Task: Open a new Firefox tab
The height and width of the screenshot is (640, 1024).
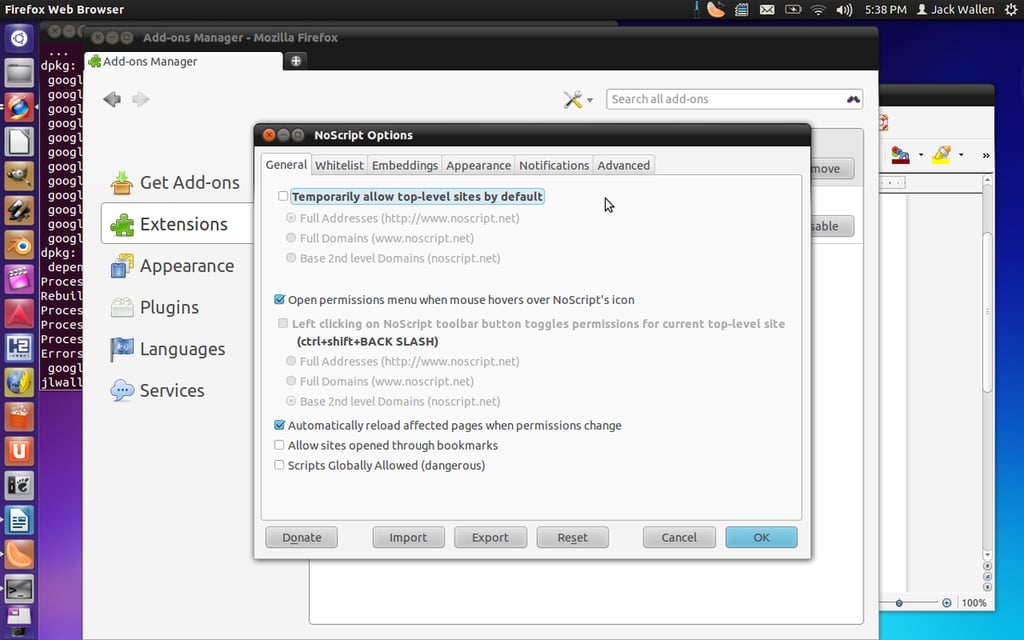Action: 296,61
